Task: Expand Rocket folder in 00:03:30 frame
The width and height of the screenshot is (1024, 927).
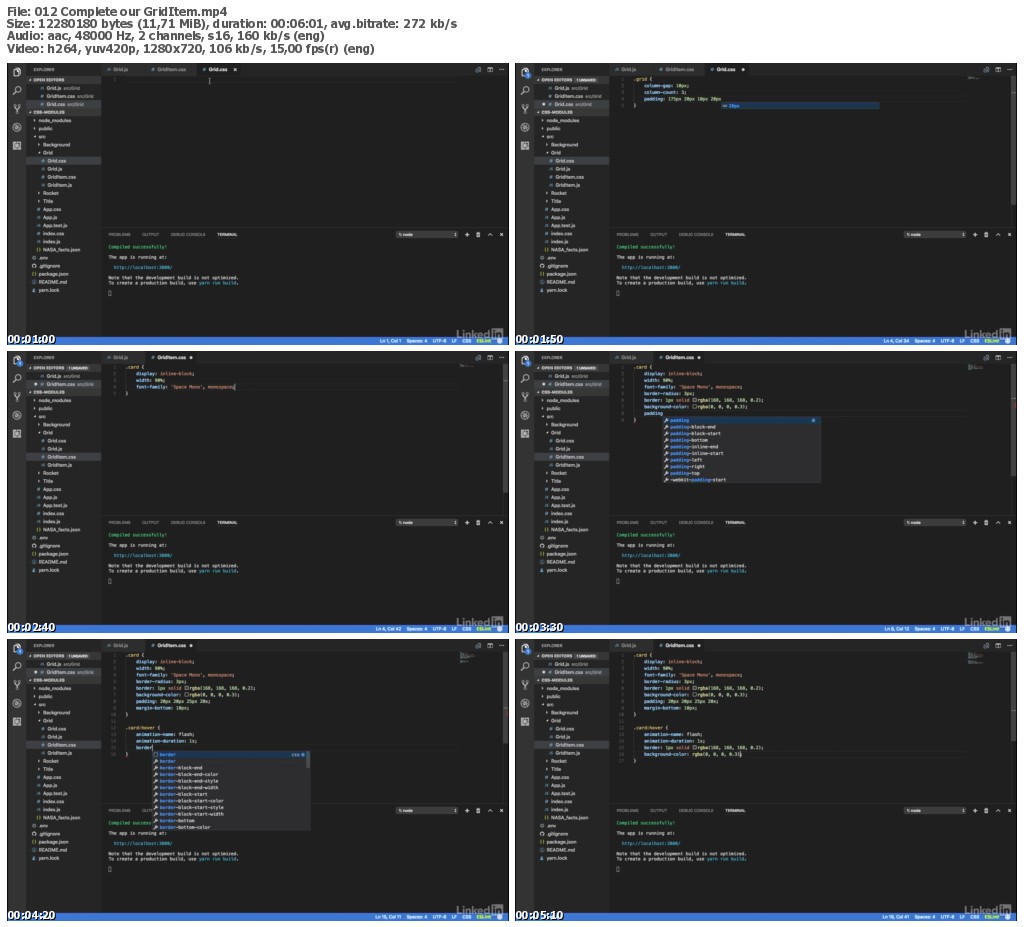Action: click(x=558, y=473)
